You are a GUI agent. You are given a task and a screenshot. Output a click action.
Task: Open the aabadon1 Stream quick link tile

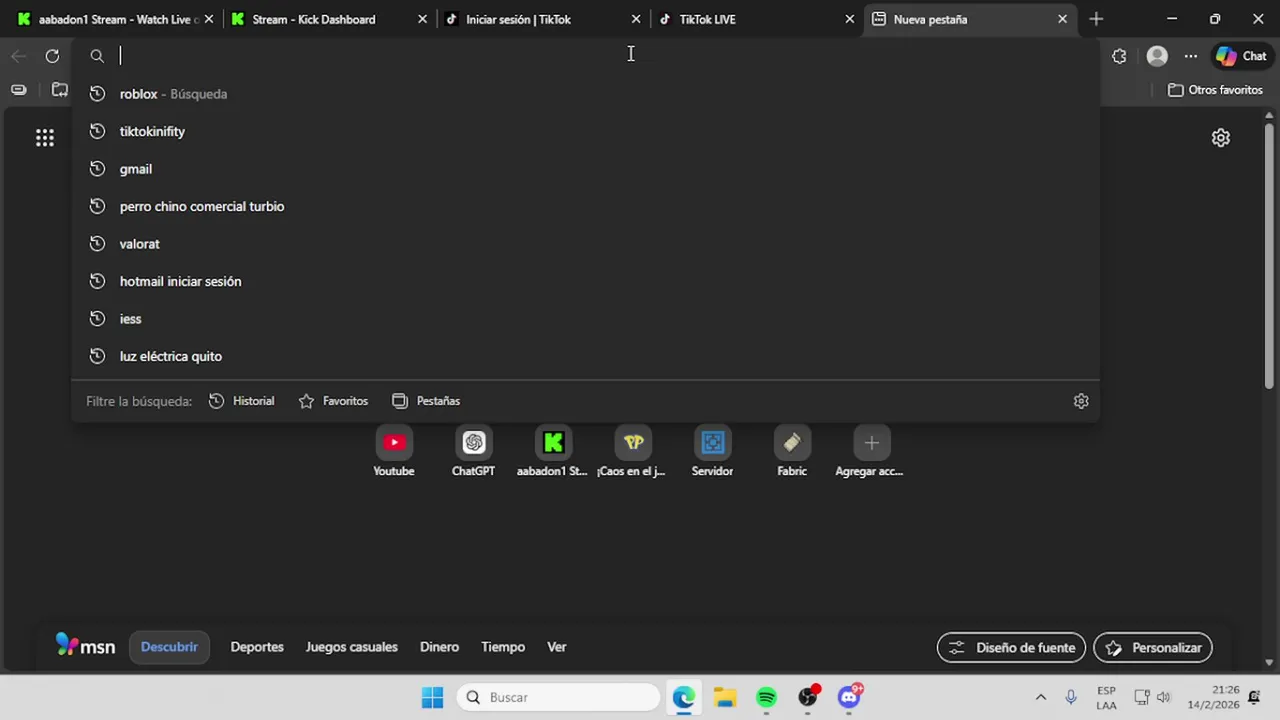click(553, 452)
